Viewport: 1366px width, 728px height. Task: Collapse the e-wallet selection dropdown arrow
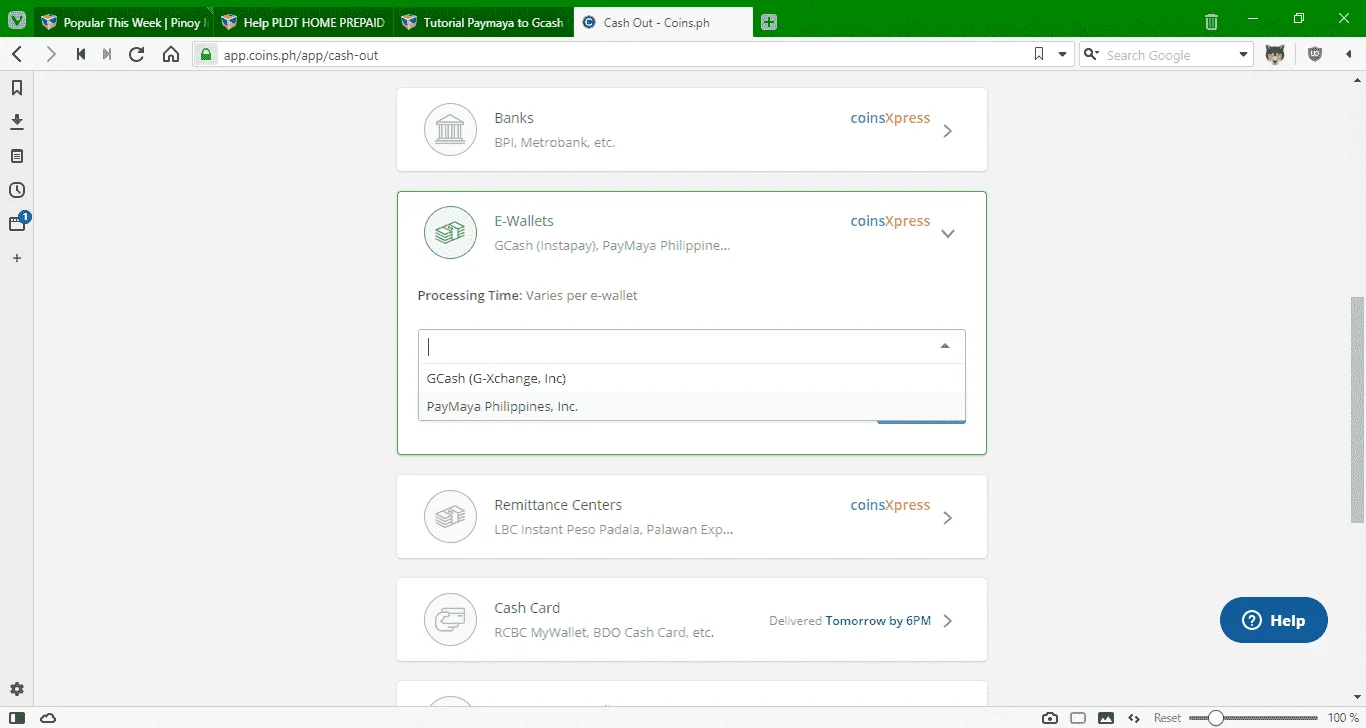pyautogui.click(x=945, y=346)
